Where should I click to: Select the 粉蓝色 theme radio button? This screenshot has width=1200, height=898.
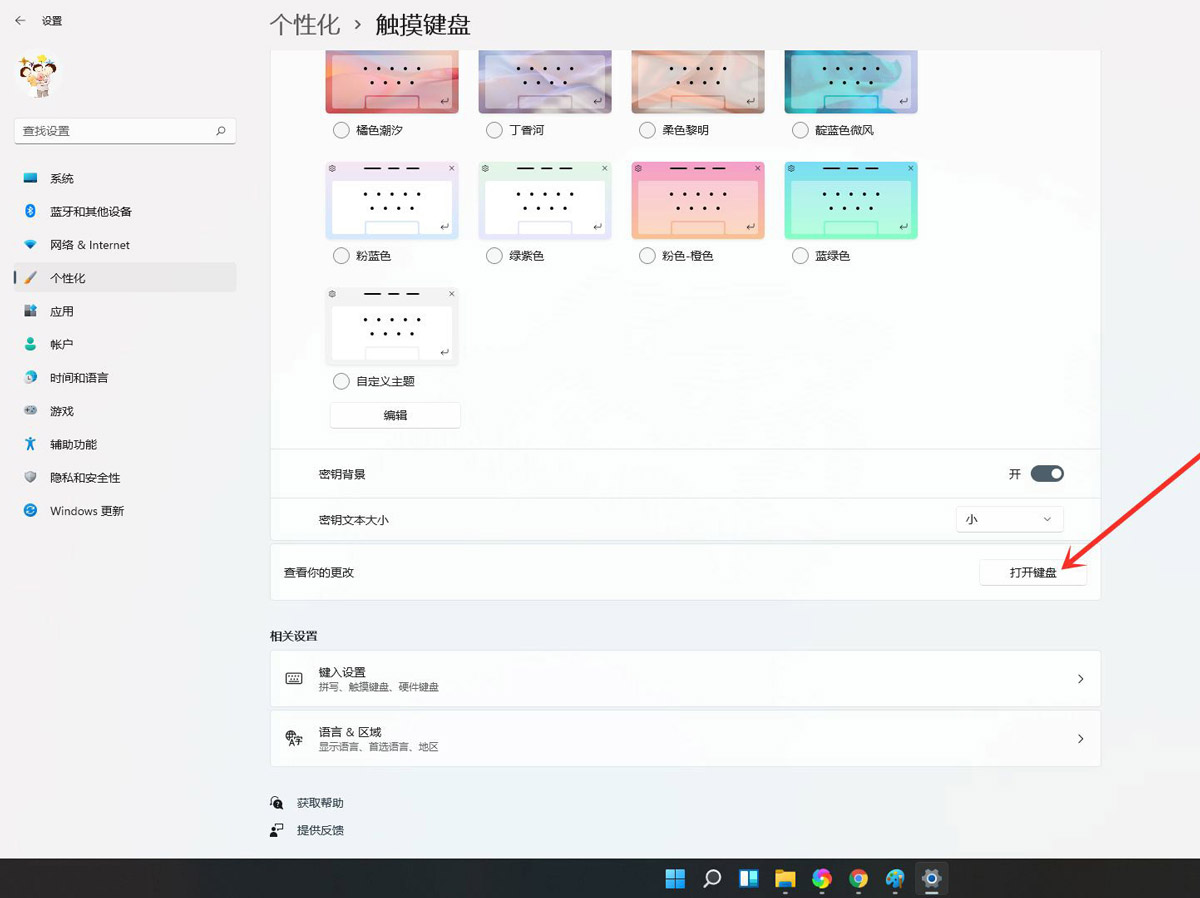point(340,255)
